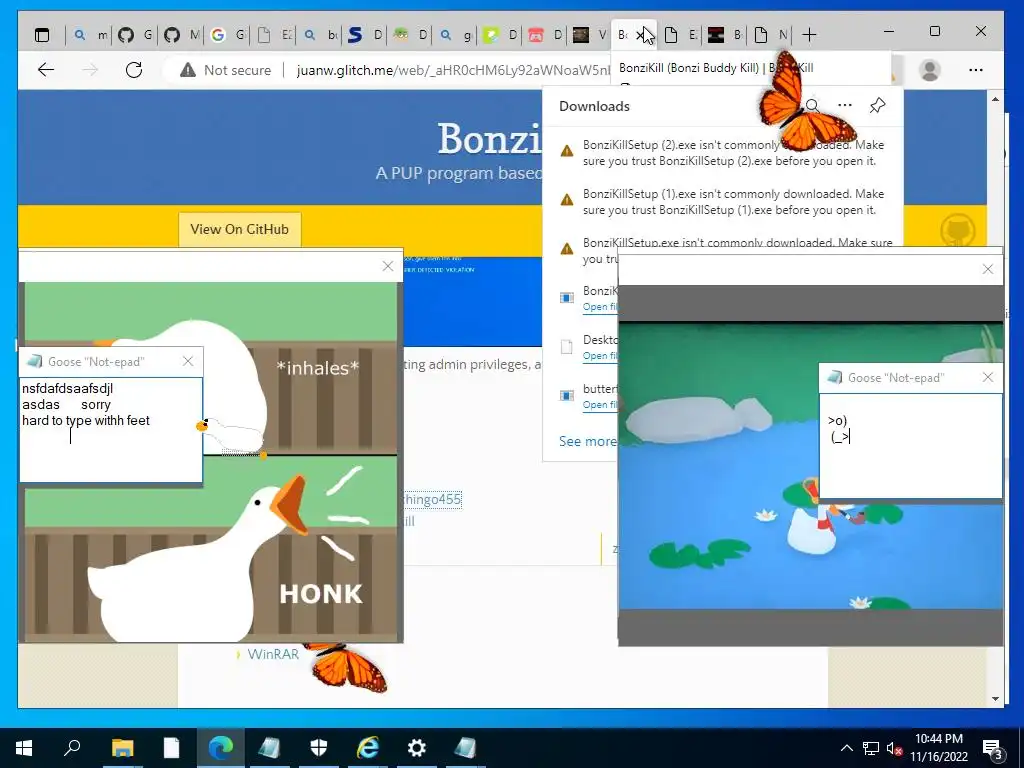
Task: Switch to the dark thumbnail tab labeled V
Action: point(590,35)
